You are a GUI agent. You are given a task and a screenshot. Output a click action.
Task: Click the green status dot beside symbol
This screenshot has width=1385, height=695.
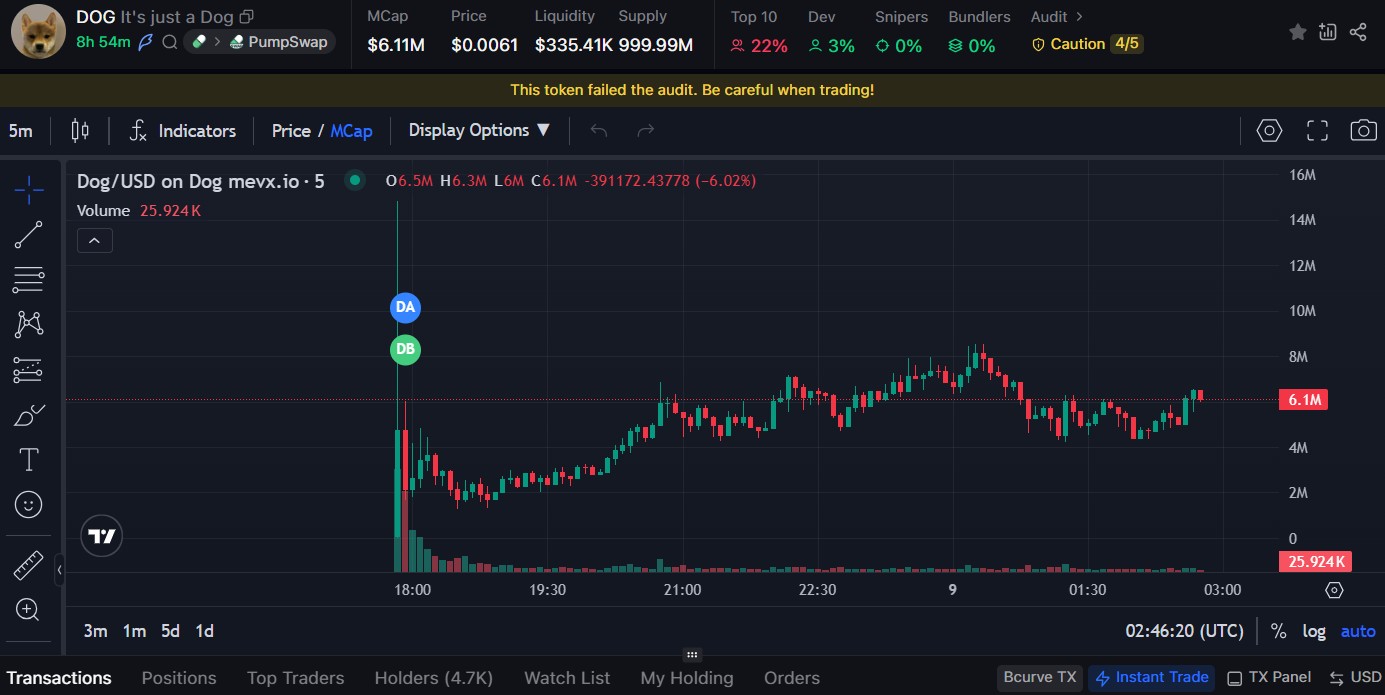tap(354, 180)
